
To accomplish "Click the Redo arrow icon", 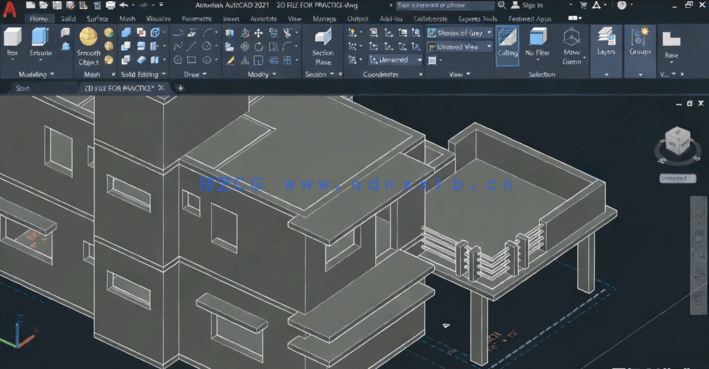I will pos(143,5).
